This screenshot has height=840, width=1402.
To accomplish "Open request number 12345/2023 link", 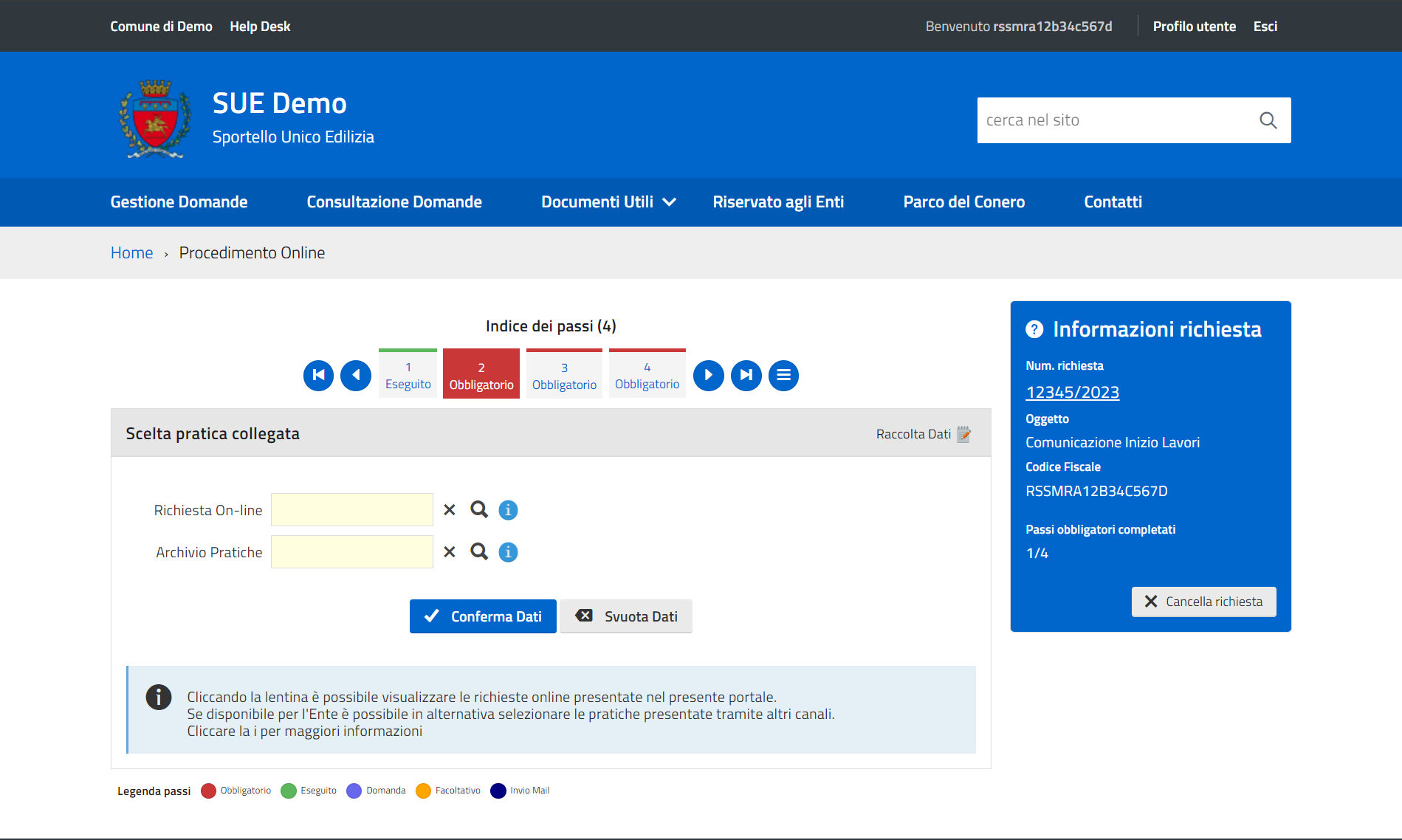I will (1072, 393).
